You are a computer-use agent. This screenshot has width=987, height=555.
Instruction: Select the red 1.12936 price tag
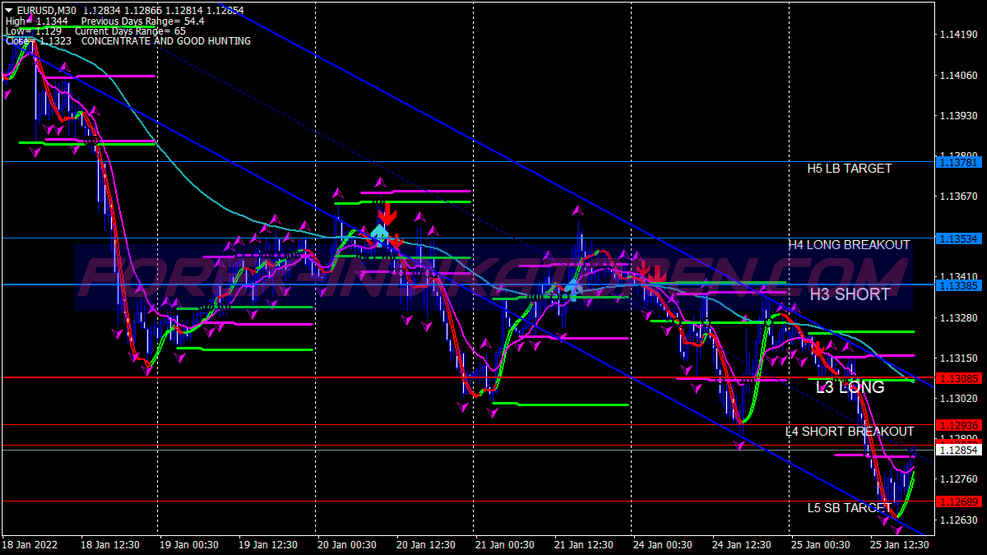coord(958,425)
